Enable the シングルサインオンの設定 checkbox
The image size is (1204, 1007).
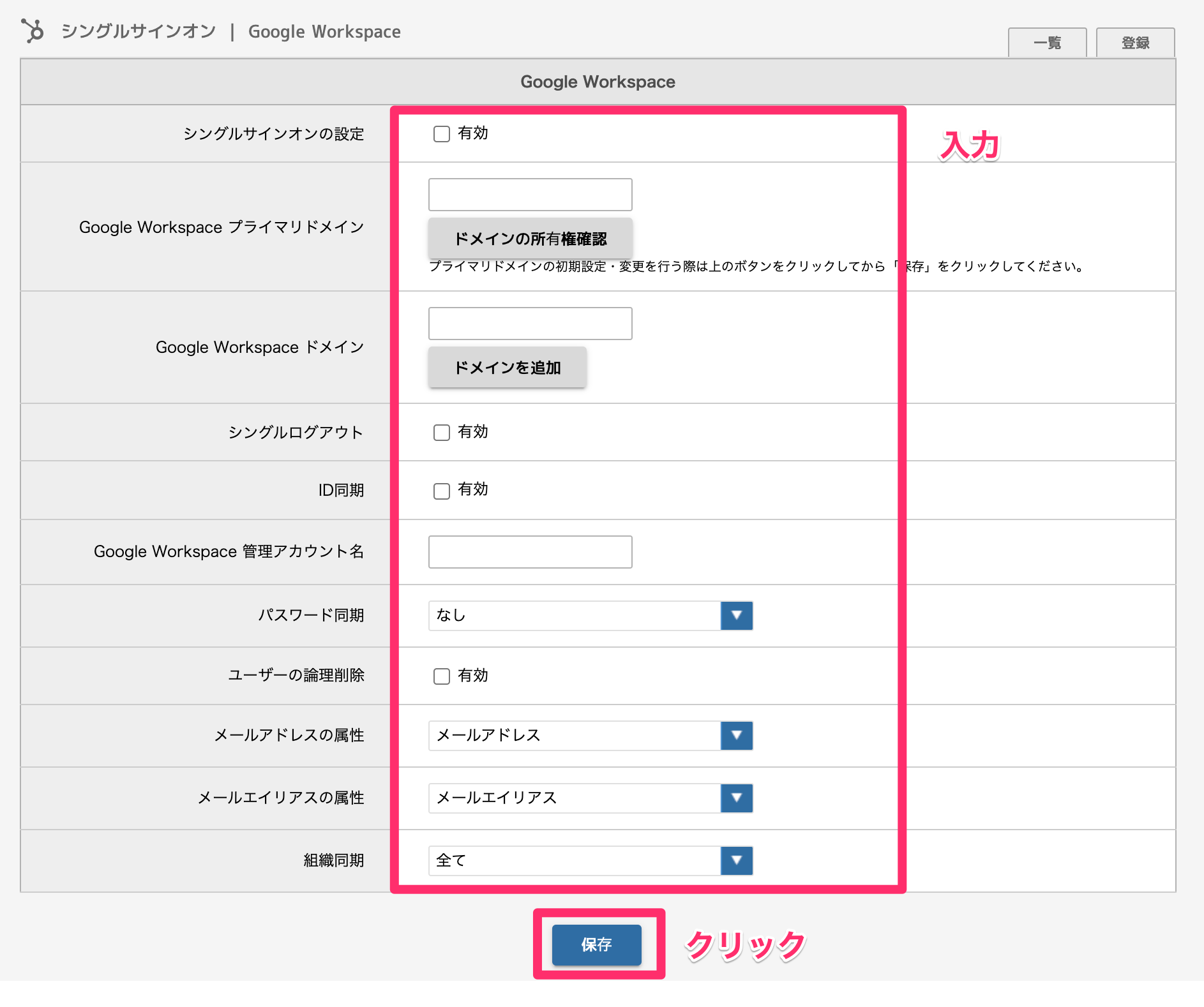click(x=442, y=134)
